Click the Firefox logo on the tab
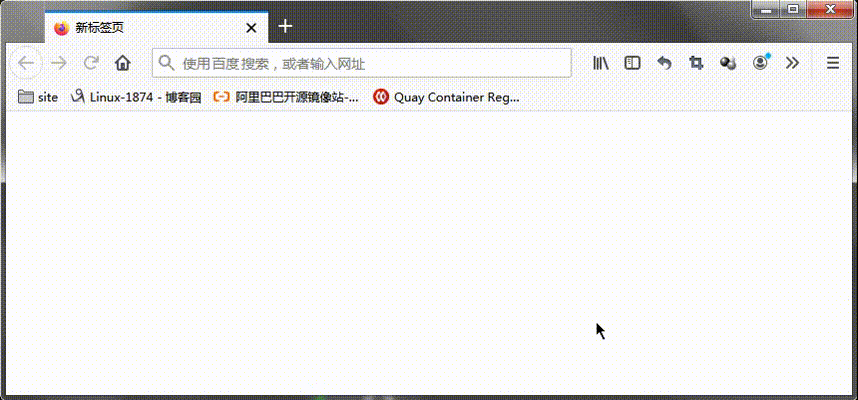The height and width of the screenshot is (400, 858). point(62,28)
